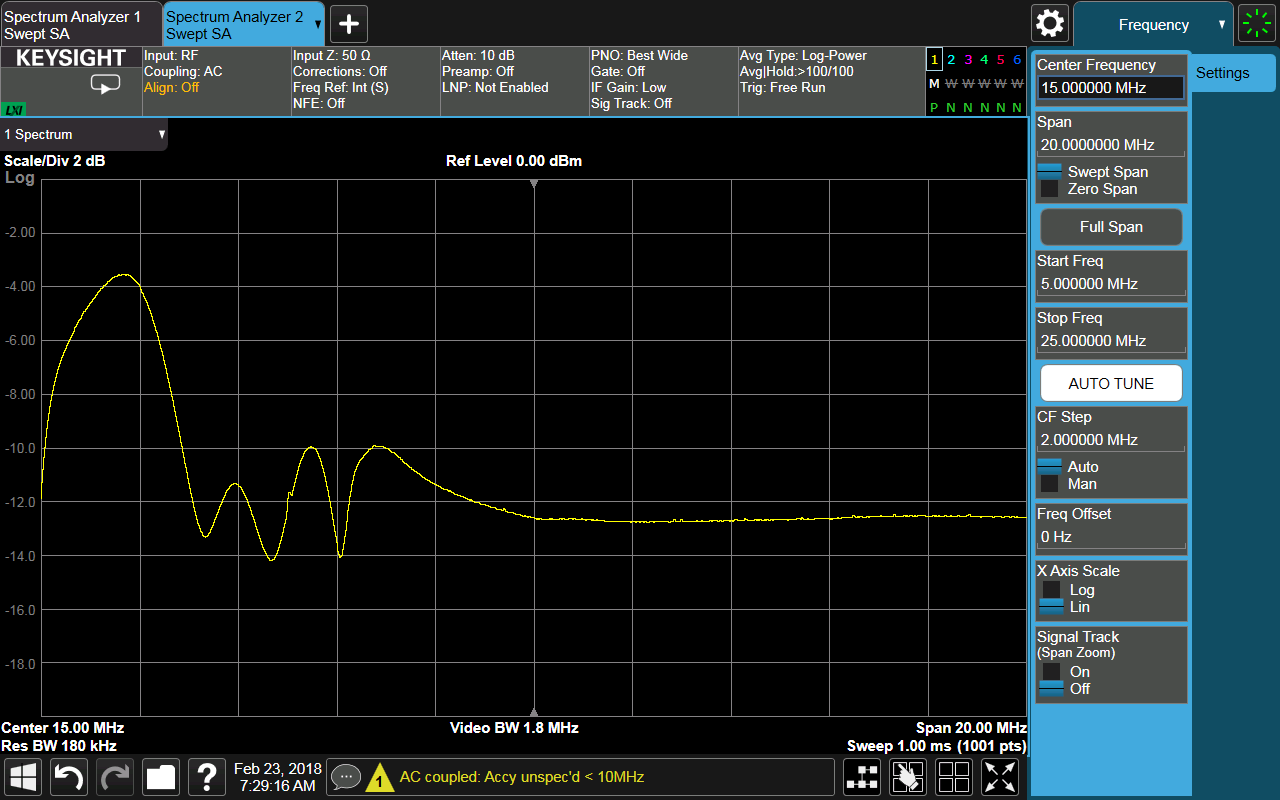The width and height of the screenshot is (1280, 800).
Task: Select trace 1 in trace indicator
Action: point(934,60)
